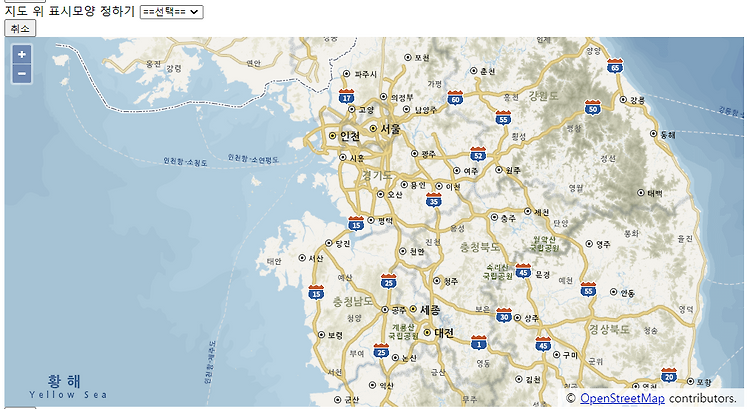This screenshot has width=750, height=409.
Task: Click the route 17 highway shield
Action: [x=346, y=97]
